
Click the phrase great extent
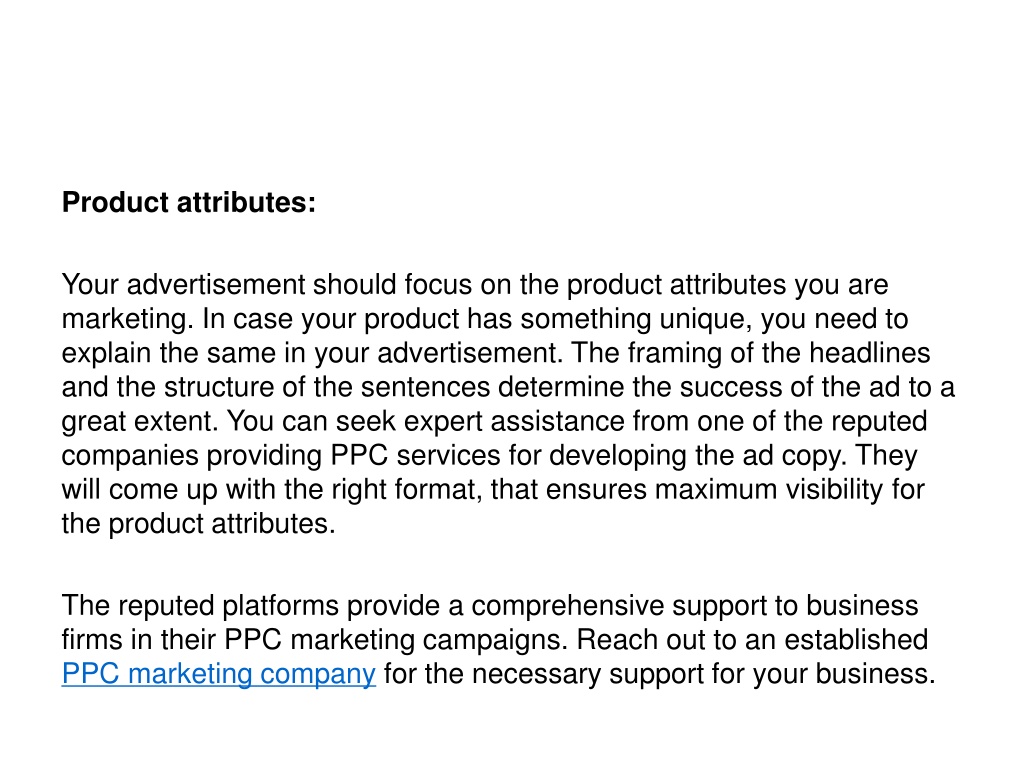pyautogui.click(x=140, y=422)
